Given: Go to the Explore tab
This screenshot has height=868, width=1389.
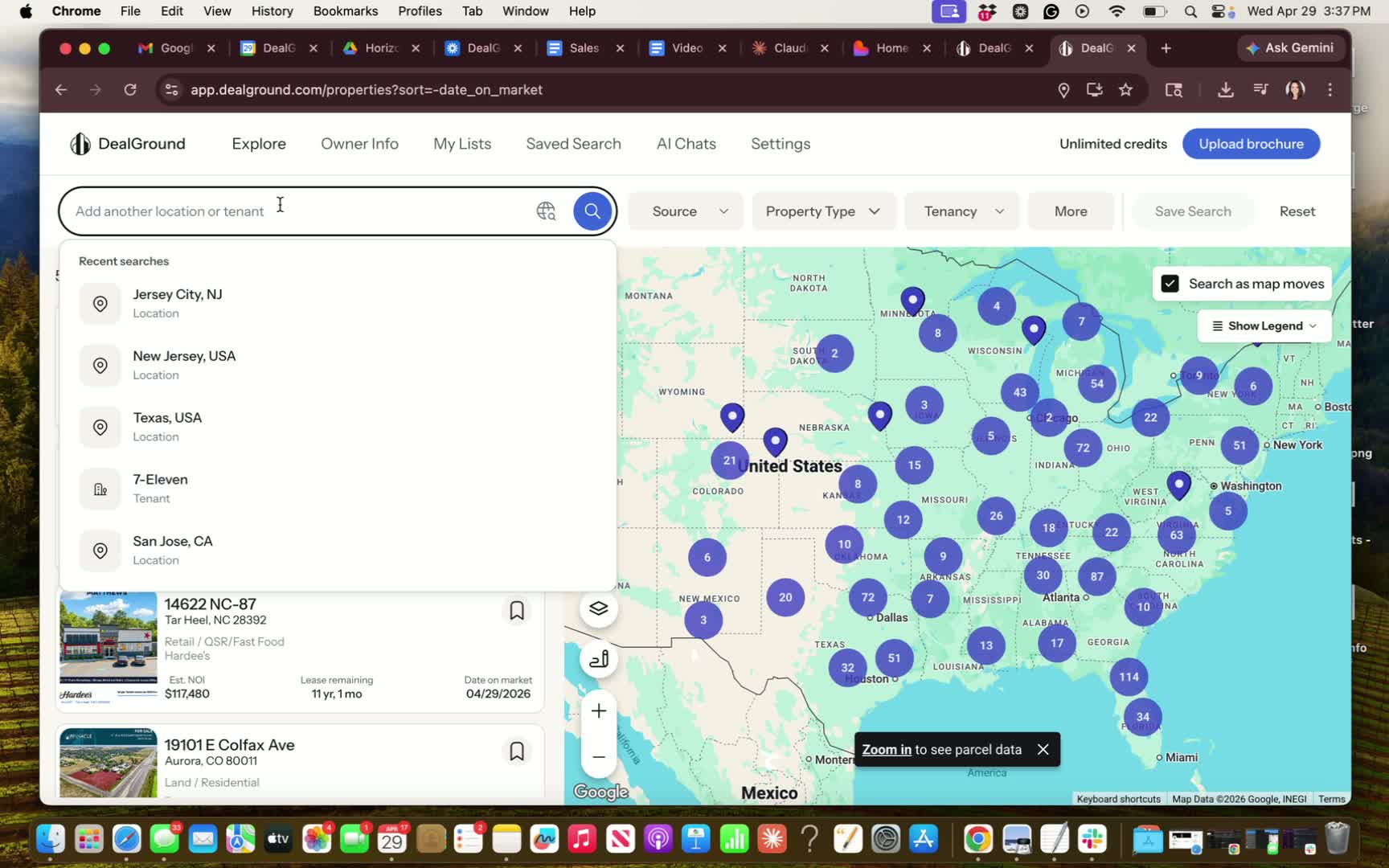Looking at the screenshot, I should point(259,144).
